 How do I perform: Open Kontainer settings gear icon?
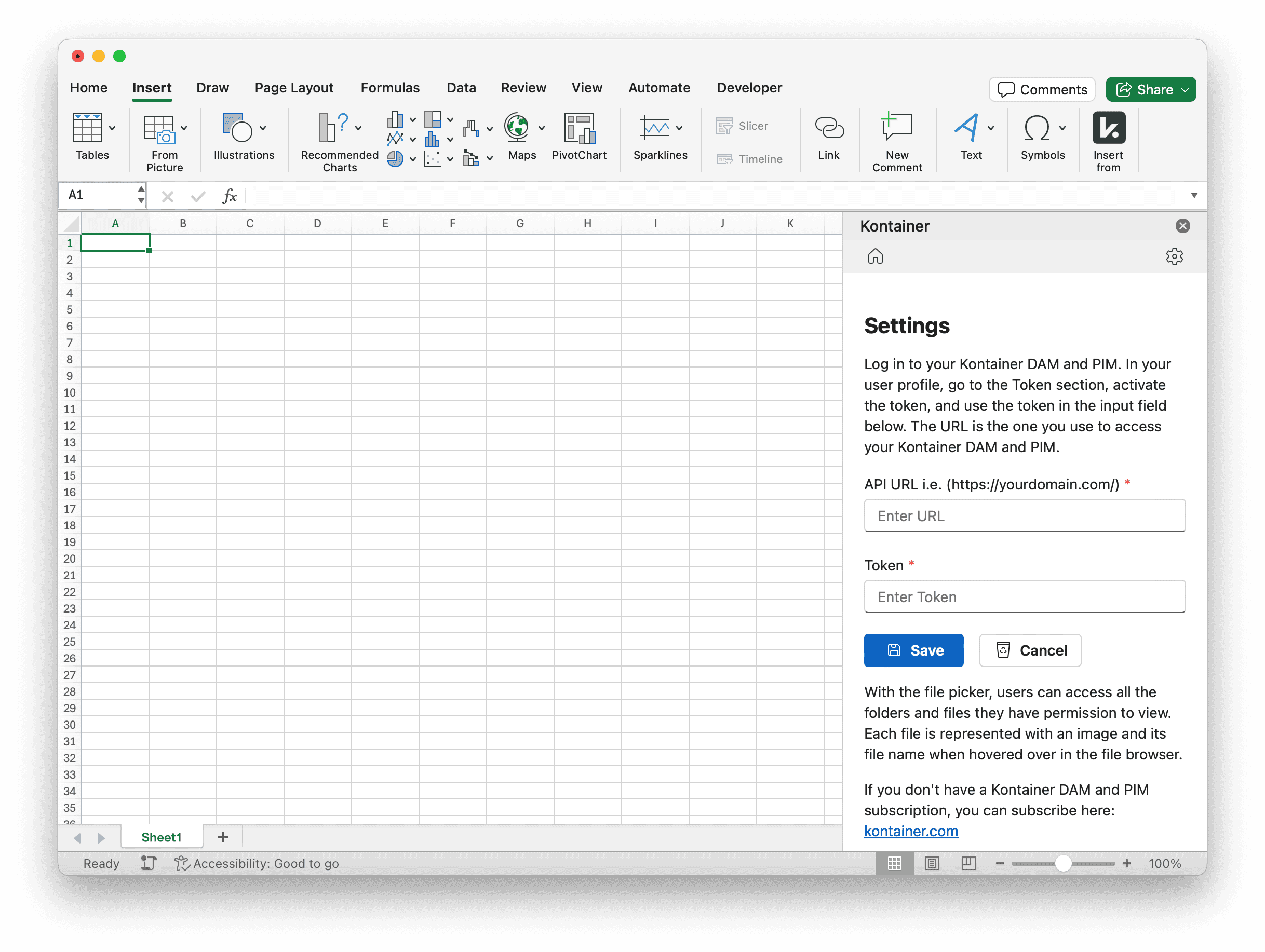(x=1174, y=256)
